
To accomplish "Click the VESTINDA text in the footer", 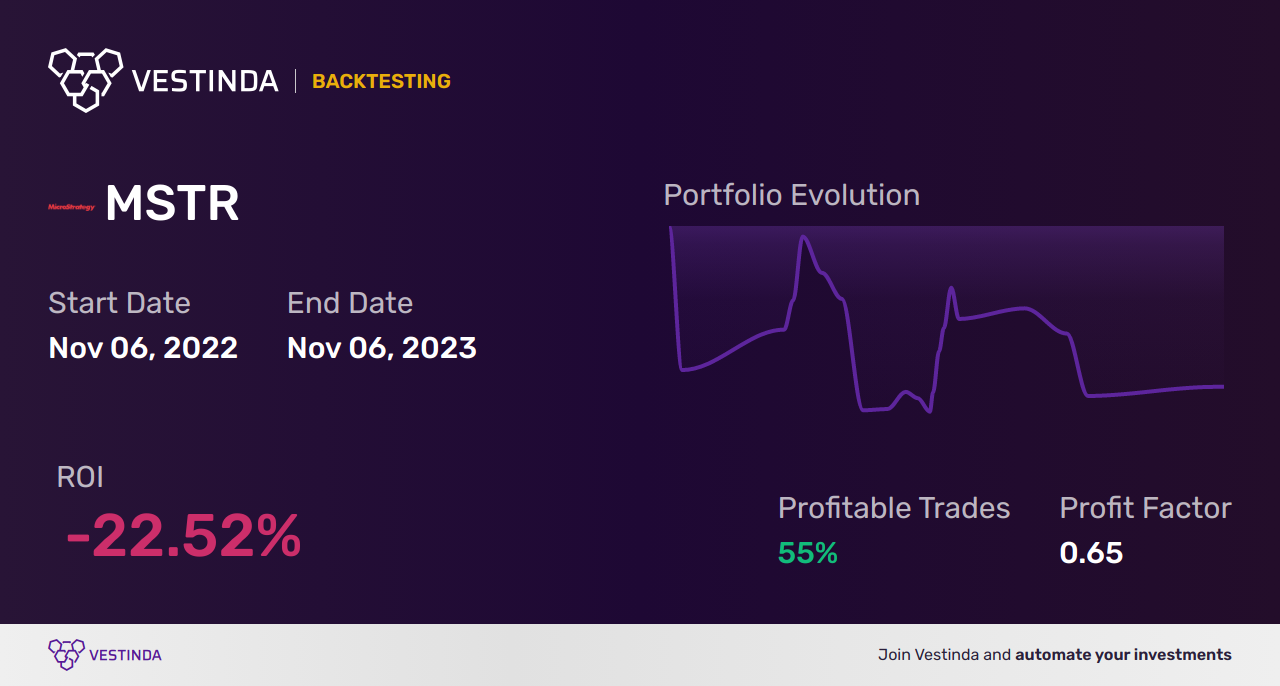I will [125, 655].
